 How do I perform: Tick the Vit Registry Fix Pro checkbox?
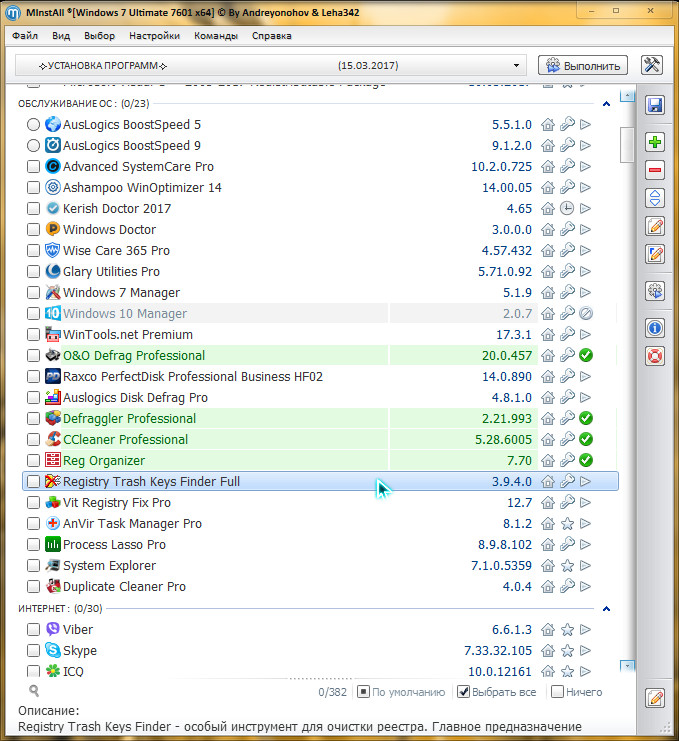[33, 502]
